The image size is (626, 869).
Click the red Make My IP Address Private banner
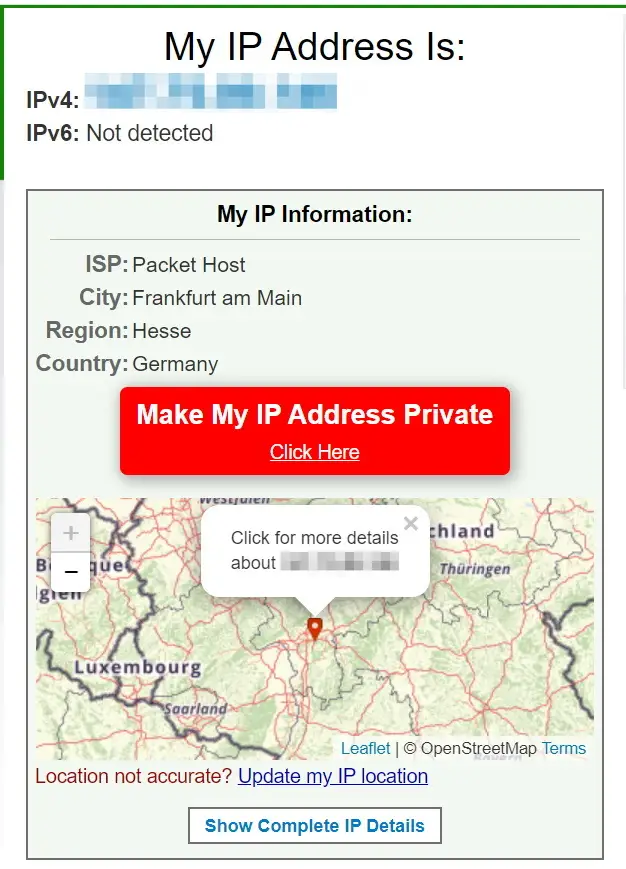point(314,414)
